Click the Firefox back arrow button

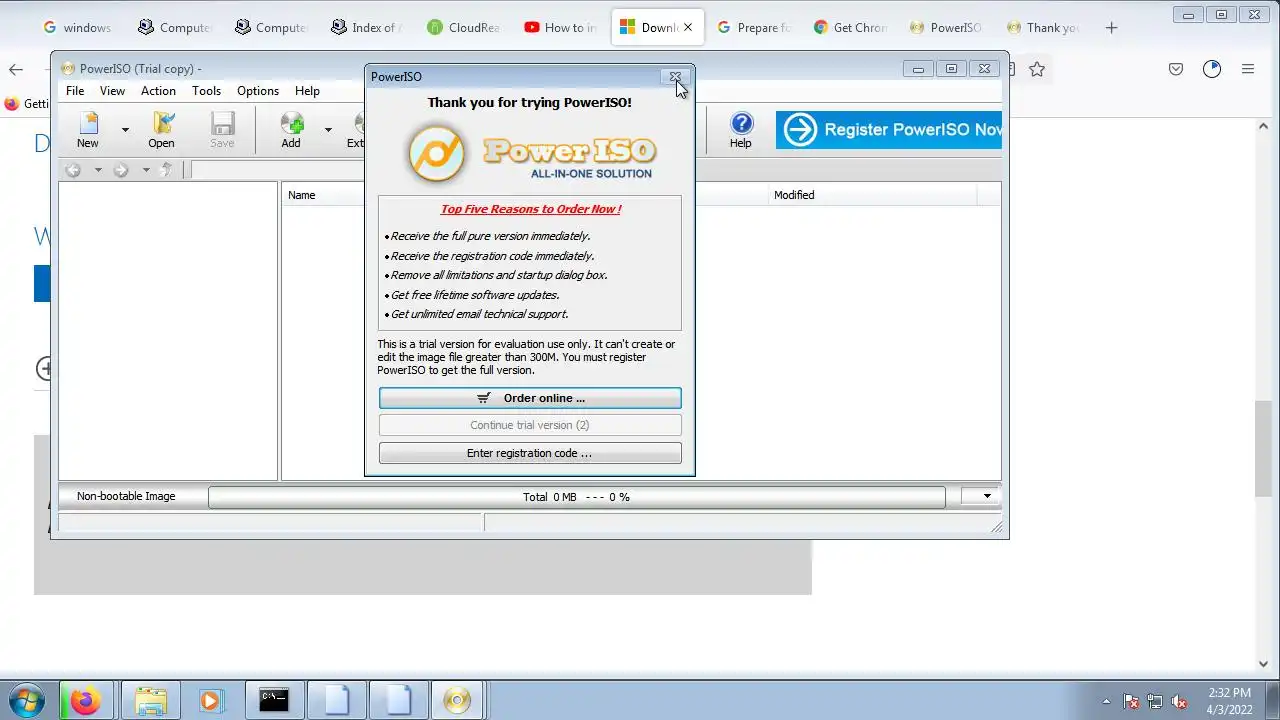16,69
